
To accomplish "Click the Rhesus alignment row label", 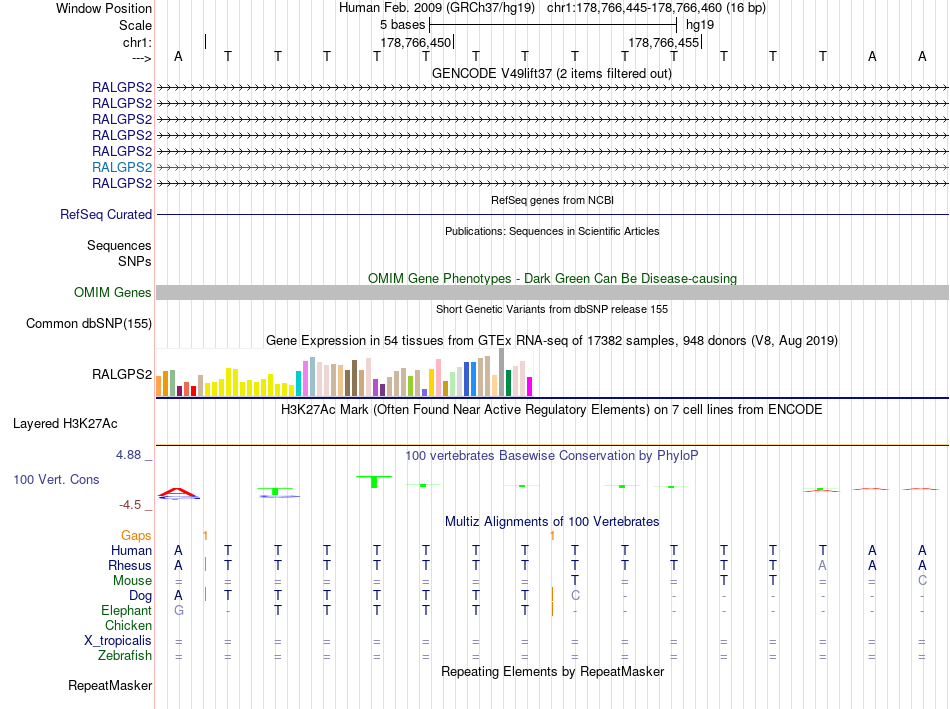I will pos(130,565).
